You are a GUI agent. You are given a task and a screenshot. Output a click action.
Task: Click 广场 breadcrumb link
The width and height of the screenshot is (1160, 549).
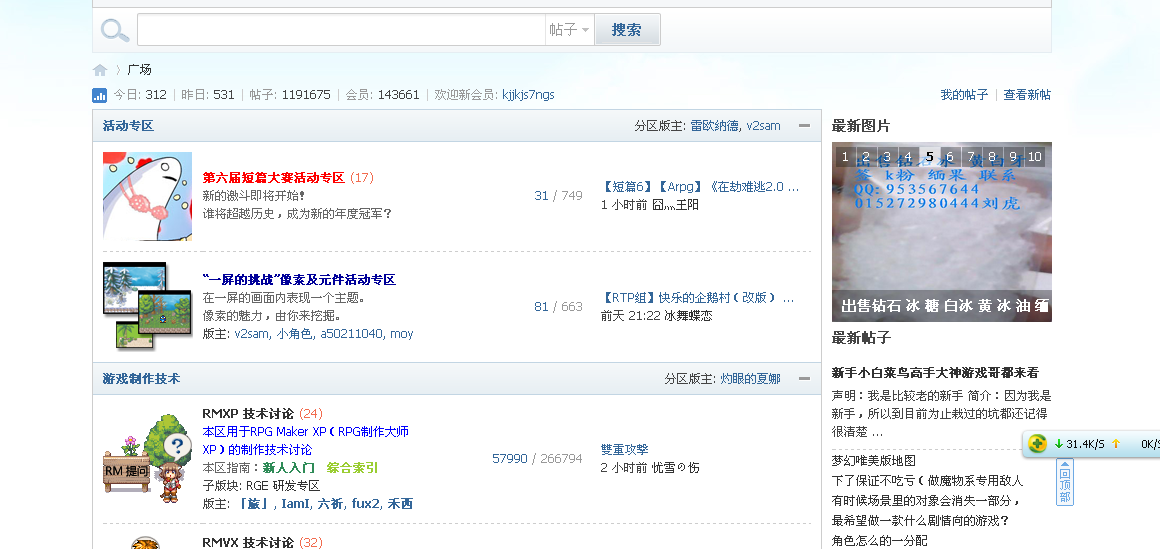pos(139,70)
